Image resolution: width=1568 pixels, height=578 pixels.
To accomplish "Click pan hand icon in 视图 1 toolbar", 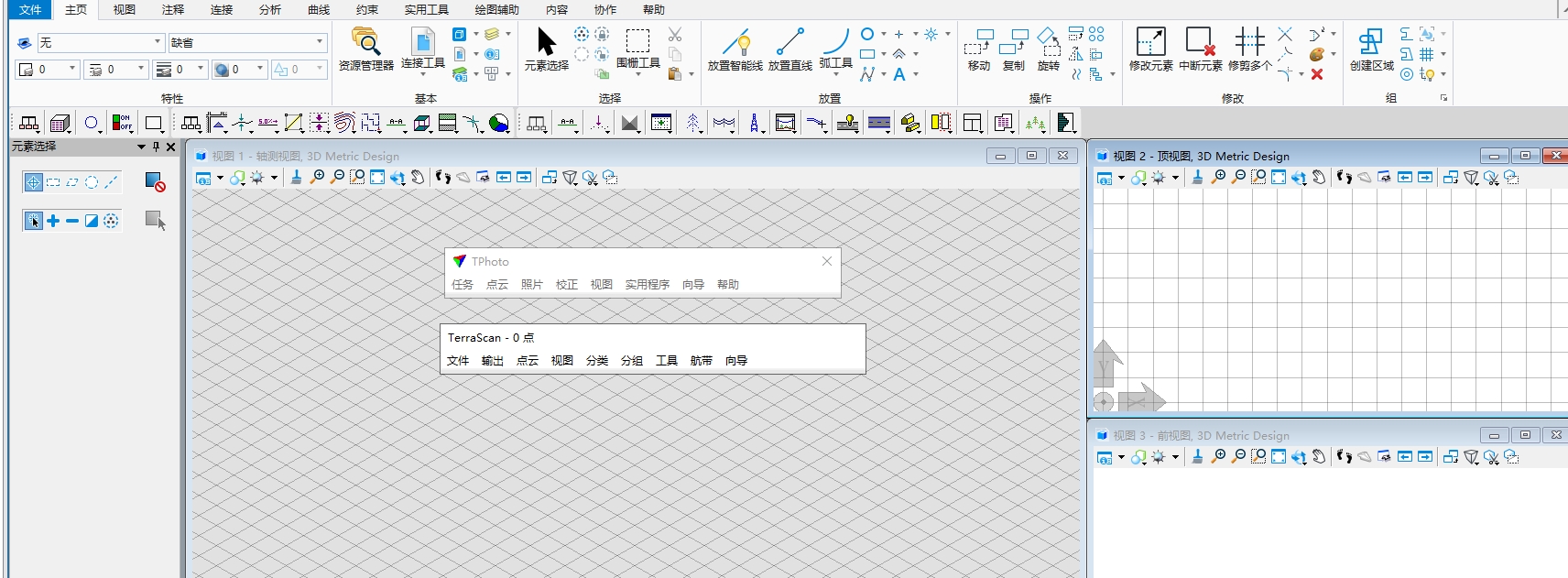I will pyautogui.click(x=418, y=177).
